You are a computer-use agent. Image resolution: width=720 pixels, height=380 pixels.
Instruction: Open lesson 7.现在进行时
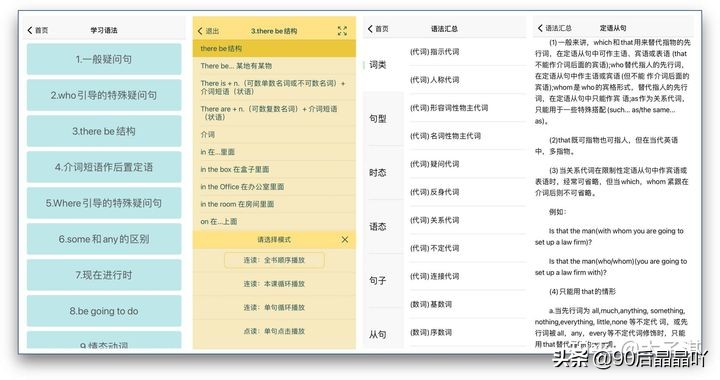[104, 275]
